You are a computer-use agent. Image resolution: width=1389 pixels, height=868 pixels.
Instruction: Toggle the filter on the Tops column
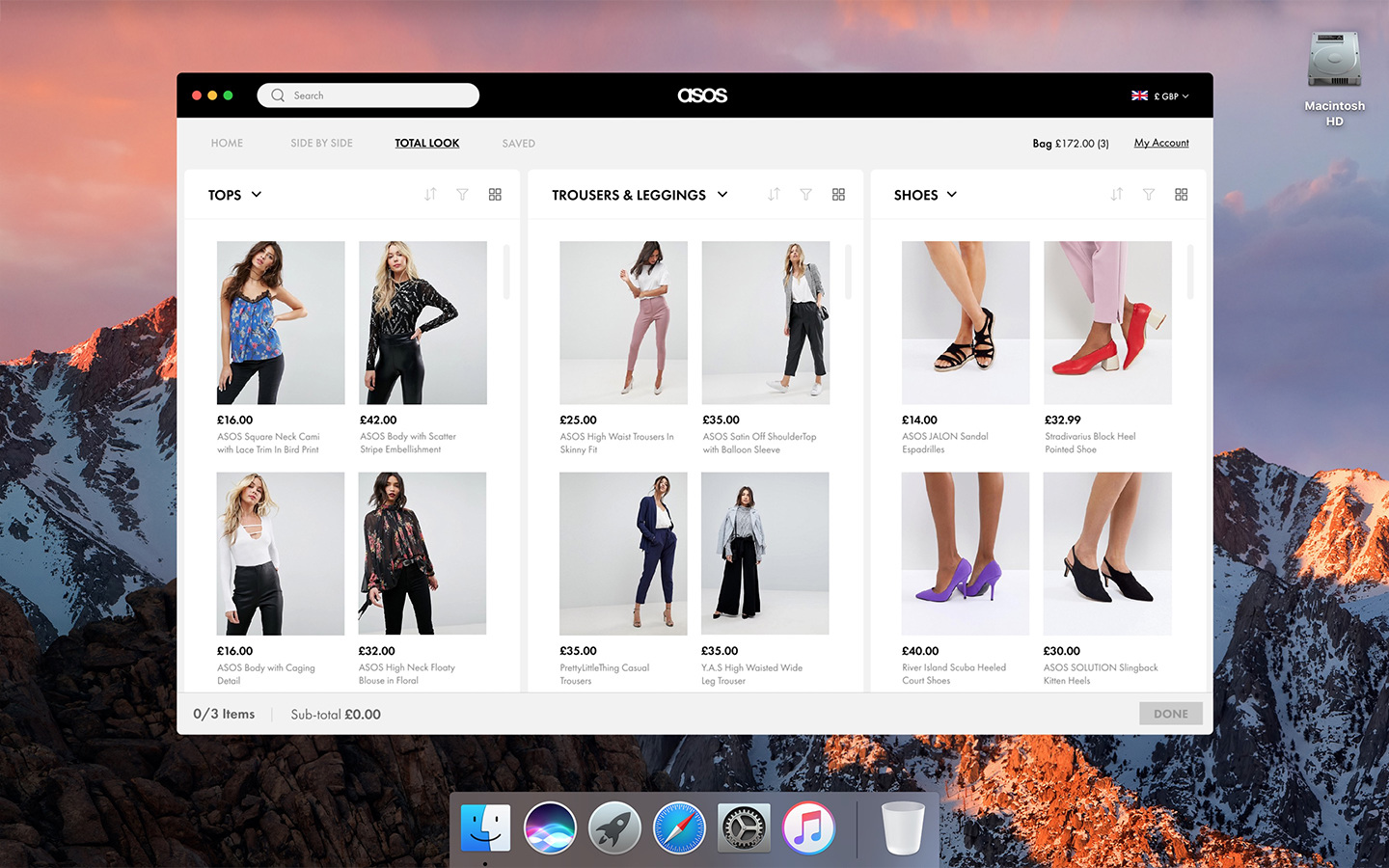tap(462, 194)
